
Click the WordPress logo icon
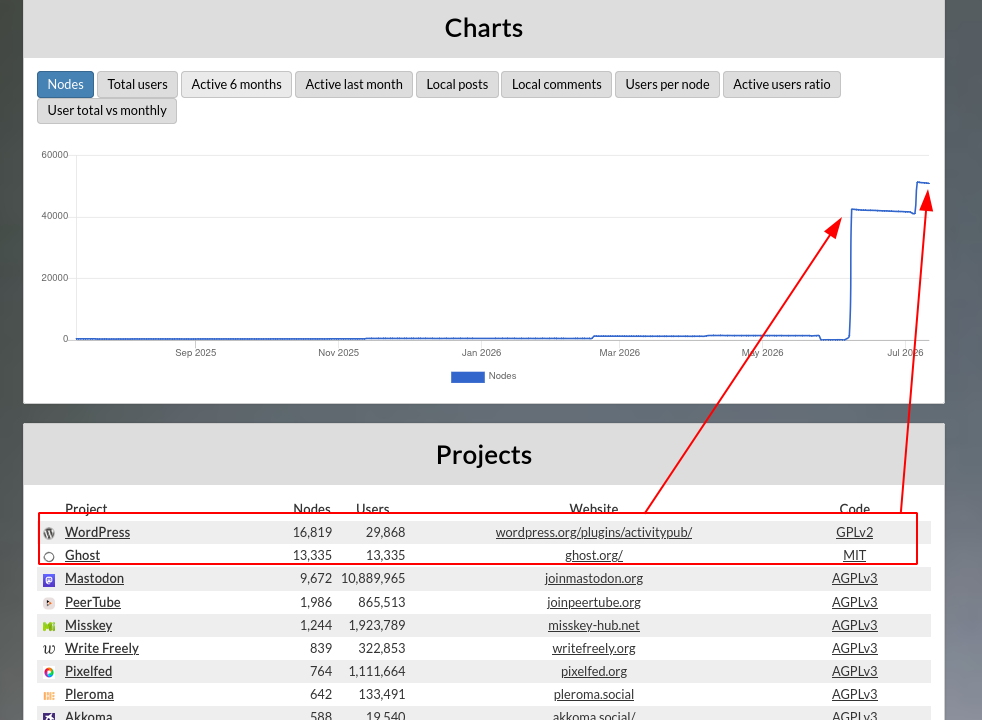[x=49, y=533]
